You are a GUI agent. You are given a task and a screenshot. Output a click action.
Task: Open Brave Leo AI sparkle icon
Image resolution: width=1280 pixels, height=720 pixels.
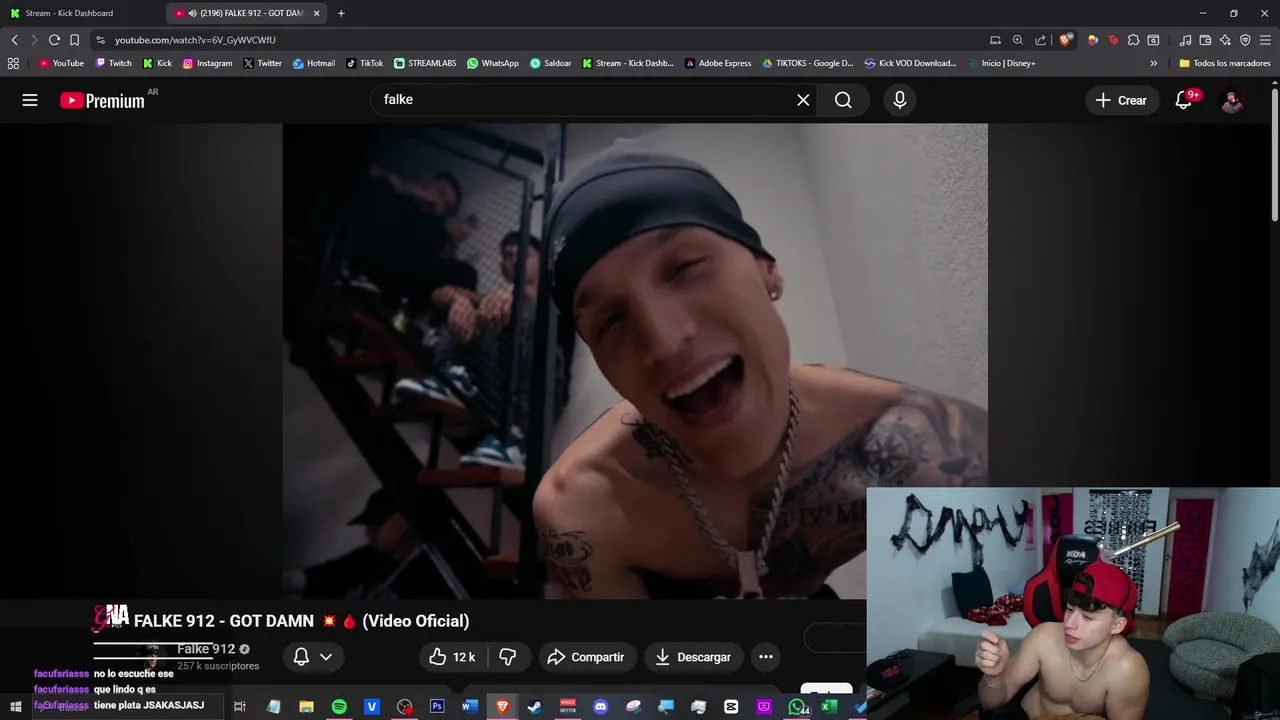pos(1225,40)
